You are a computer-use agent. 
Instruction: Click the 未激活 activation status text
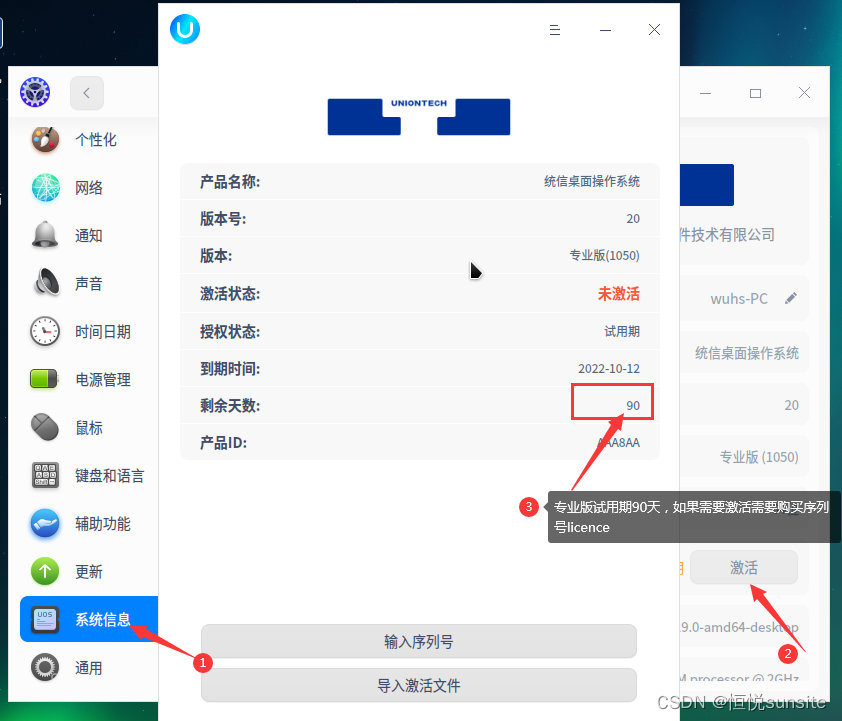coord(619,294)
